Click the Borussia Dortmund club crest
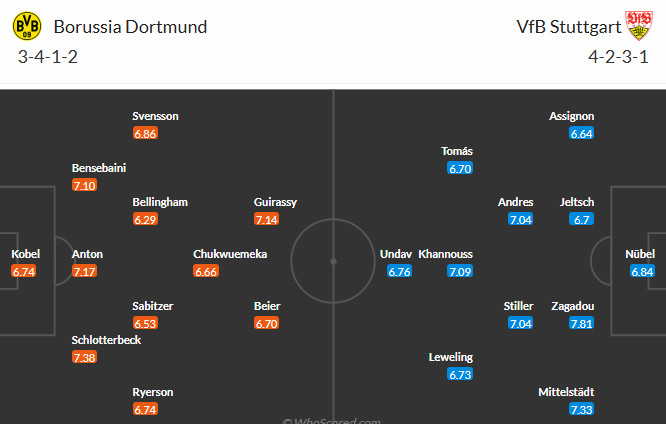Viewport: 666px width, 424px height. tap(27, 28)
